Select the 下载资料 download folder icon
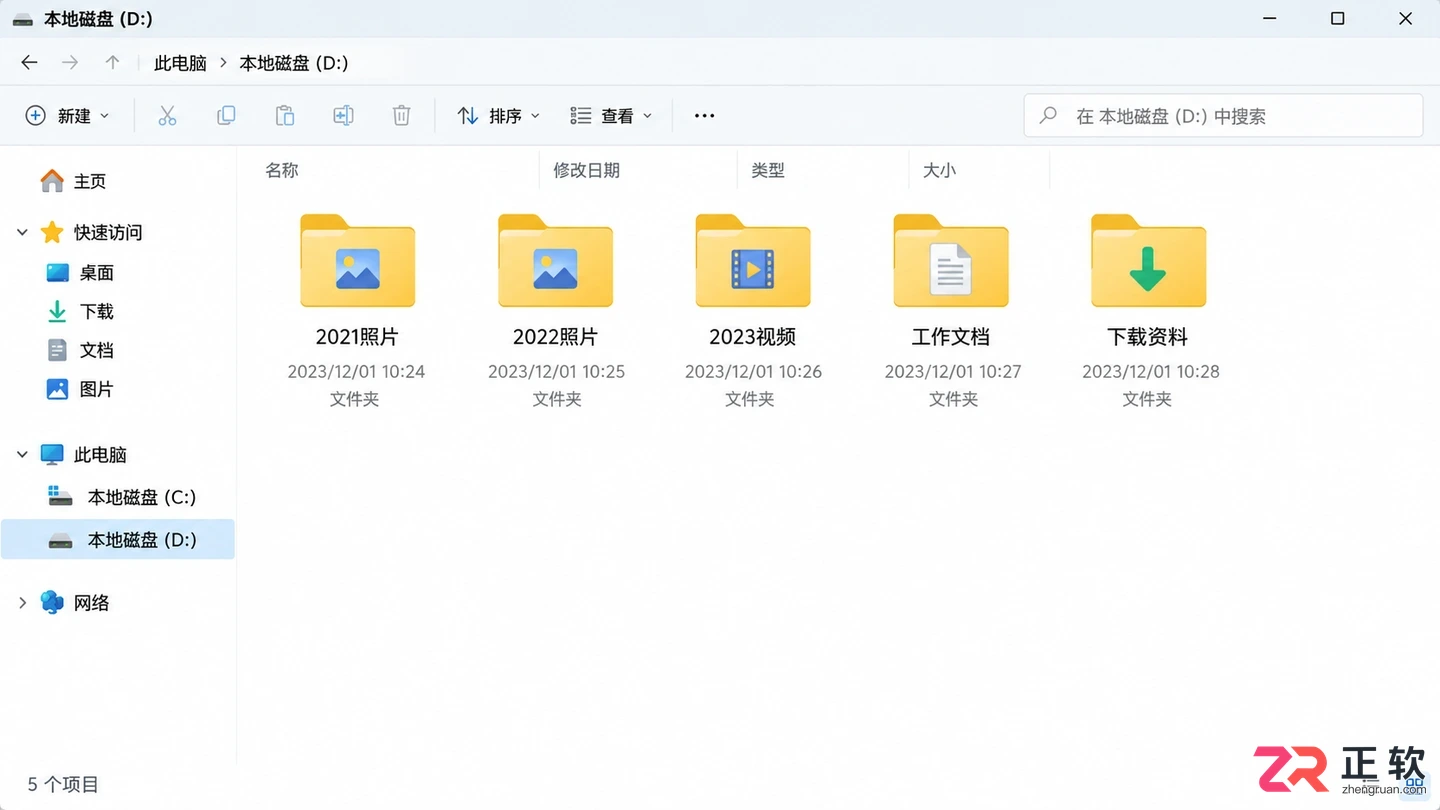Image resolution: width=1440 pixels, height=810 pixels. (1148, 261)
